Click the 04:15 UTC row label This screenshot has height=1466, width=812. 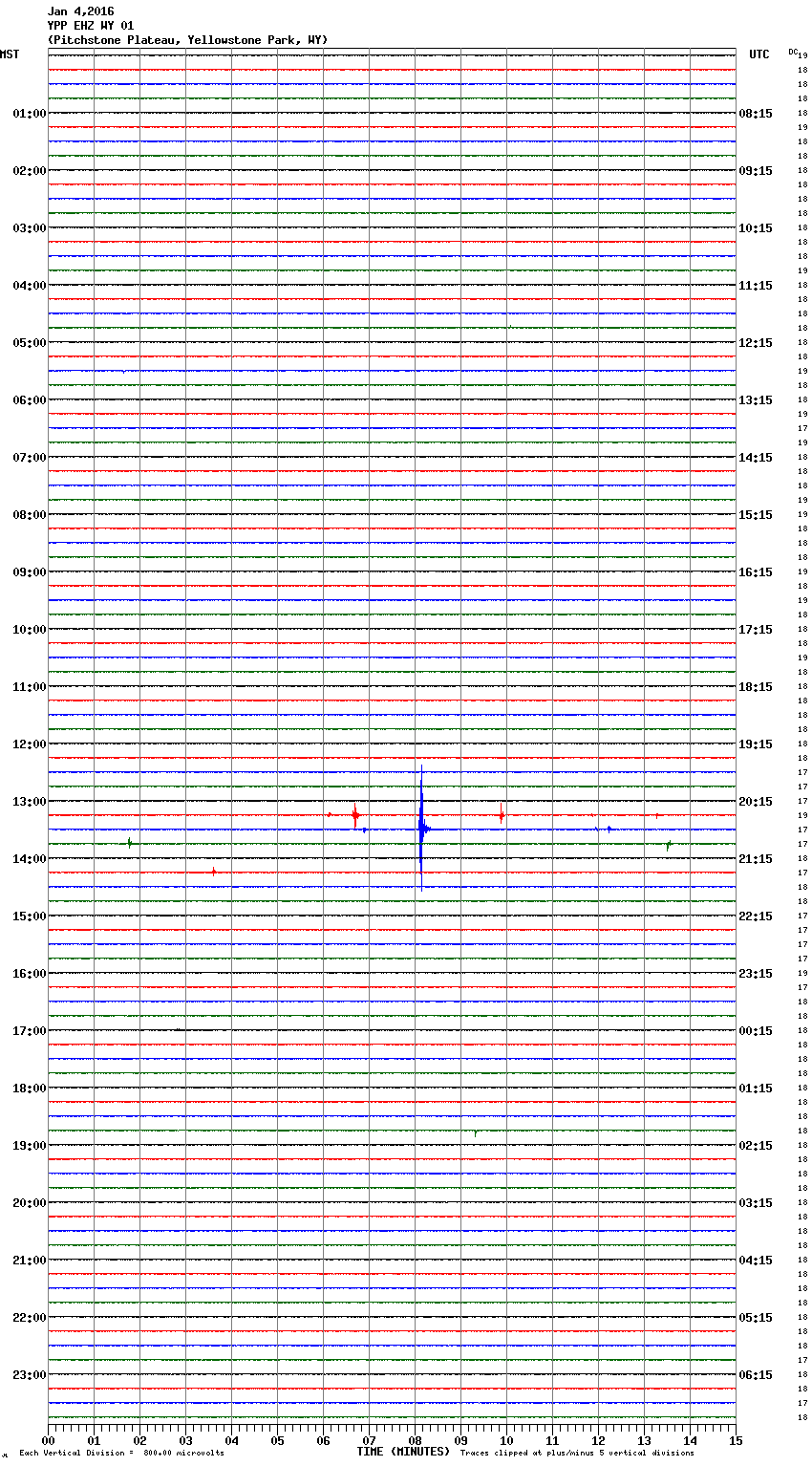[756, 1261]
